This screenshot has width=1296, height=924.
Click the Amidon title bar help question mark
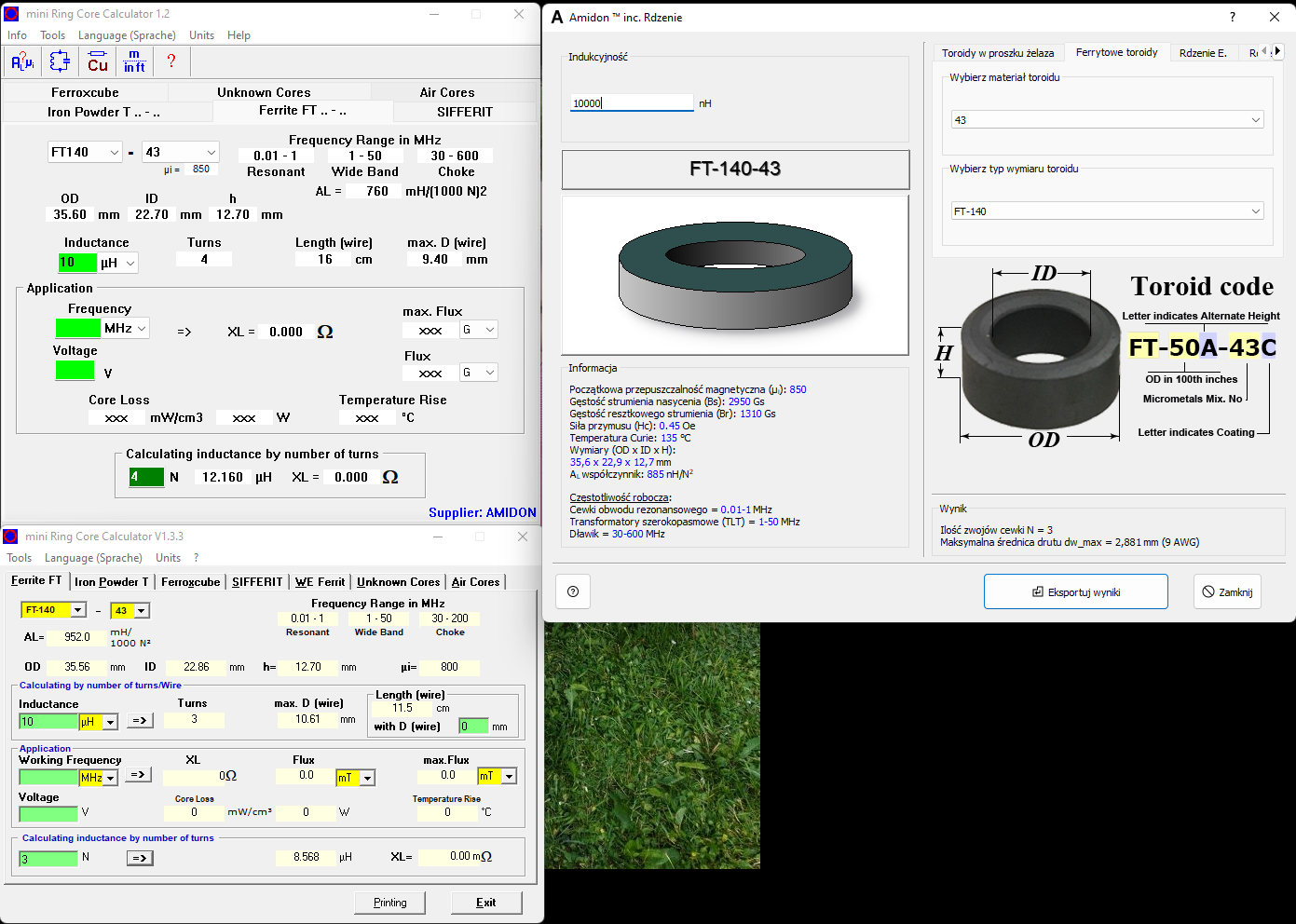coord(1232,17)
